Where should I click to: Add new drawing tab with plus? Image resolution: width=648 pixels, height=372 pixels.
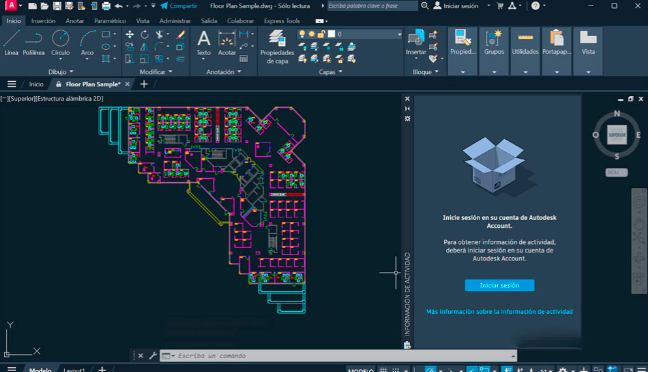coord(144,84)
